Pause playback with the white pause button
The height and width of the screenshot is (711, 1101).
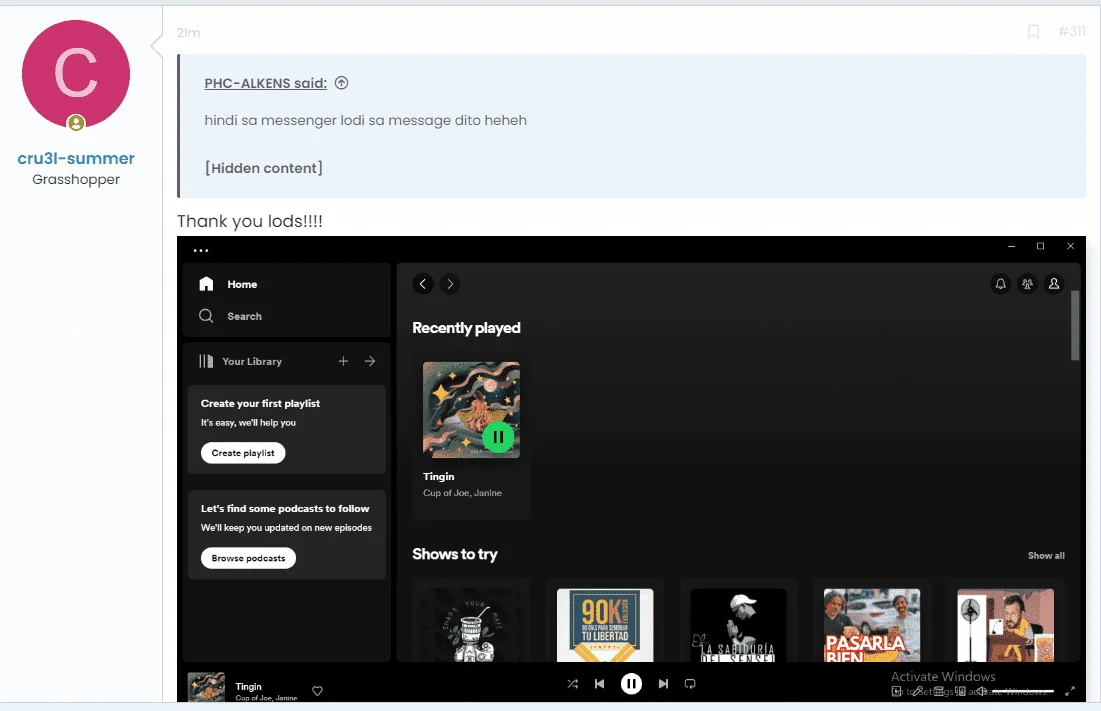click(631, 684)
